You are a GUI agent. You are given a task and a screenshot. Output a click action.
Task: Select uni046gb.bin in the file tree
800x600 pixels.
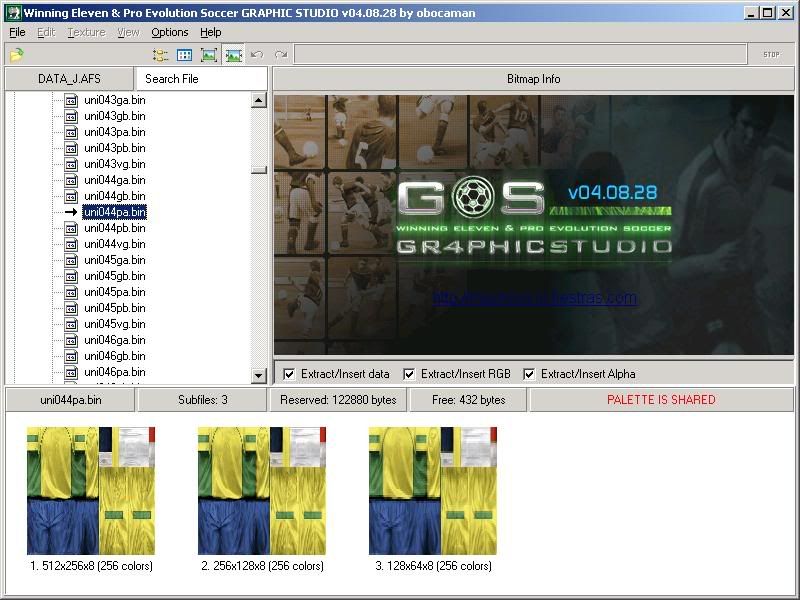(x=115, y=356)
